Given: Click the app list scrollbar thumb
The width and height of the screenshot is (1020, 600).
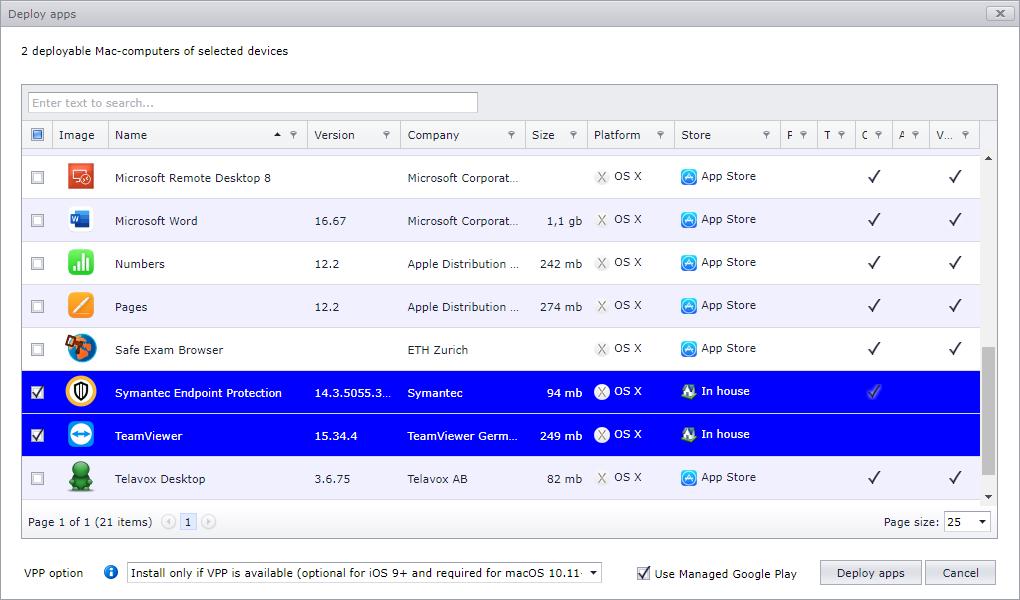Looking at the screenshot, I should (x=988, y=411).
